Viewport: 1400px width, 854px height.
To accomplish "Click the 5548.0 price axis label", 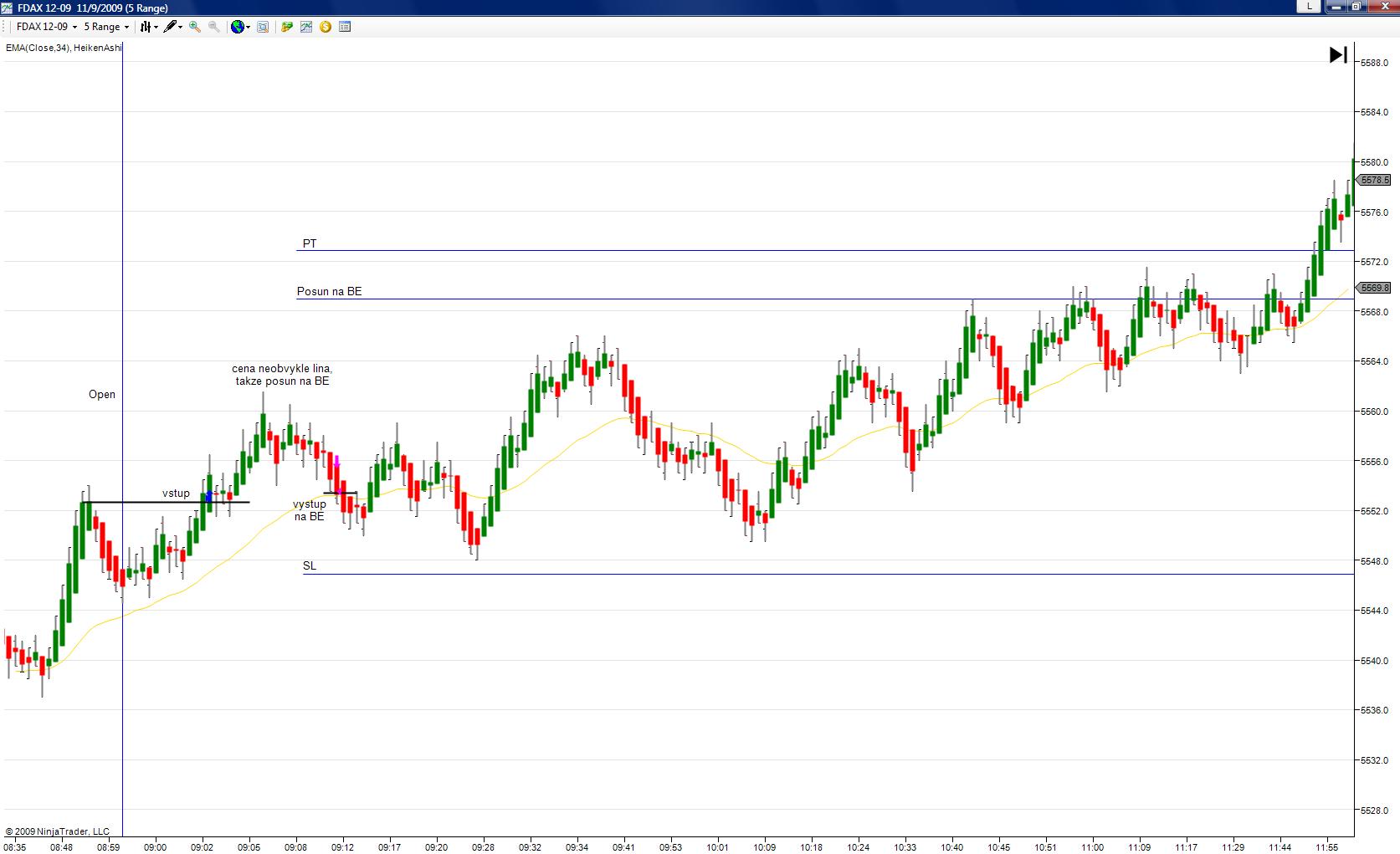I will pos(1375,561).
